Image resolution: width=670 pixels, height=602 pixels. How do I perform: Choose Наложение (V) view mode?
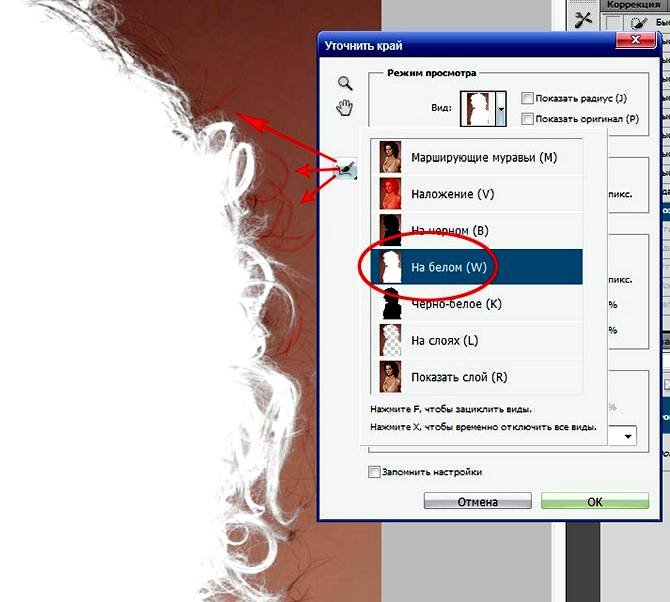pyautogui.click(x=476, y=194)
